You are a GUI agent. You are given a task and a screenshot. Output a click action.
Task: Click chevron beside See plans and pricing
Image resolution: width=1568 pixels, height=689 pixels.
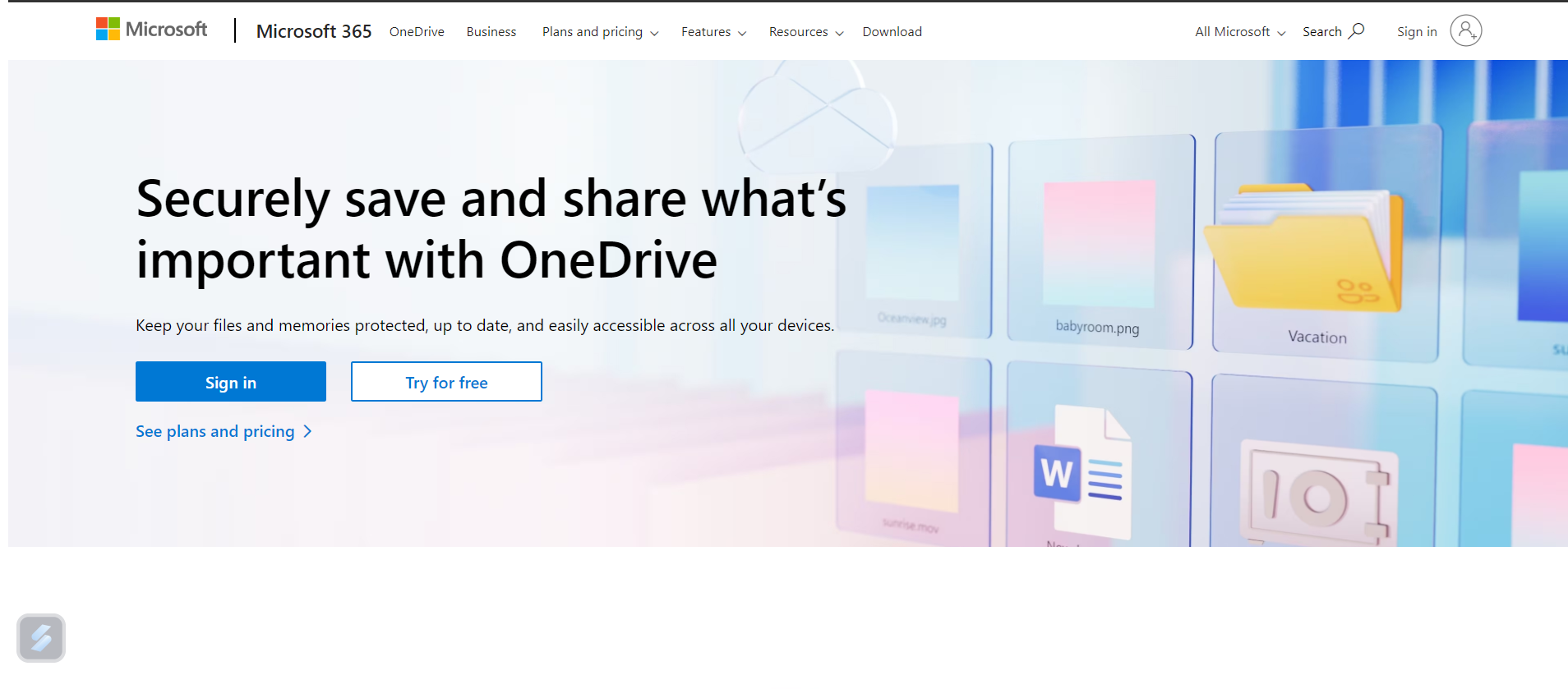tap(307, 431)
